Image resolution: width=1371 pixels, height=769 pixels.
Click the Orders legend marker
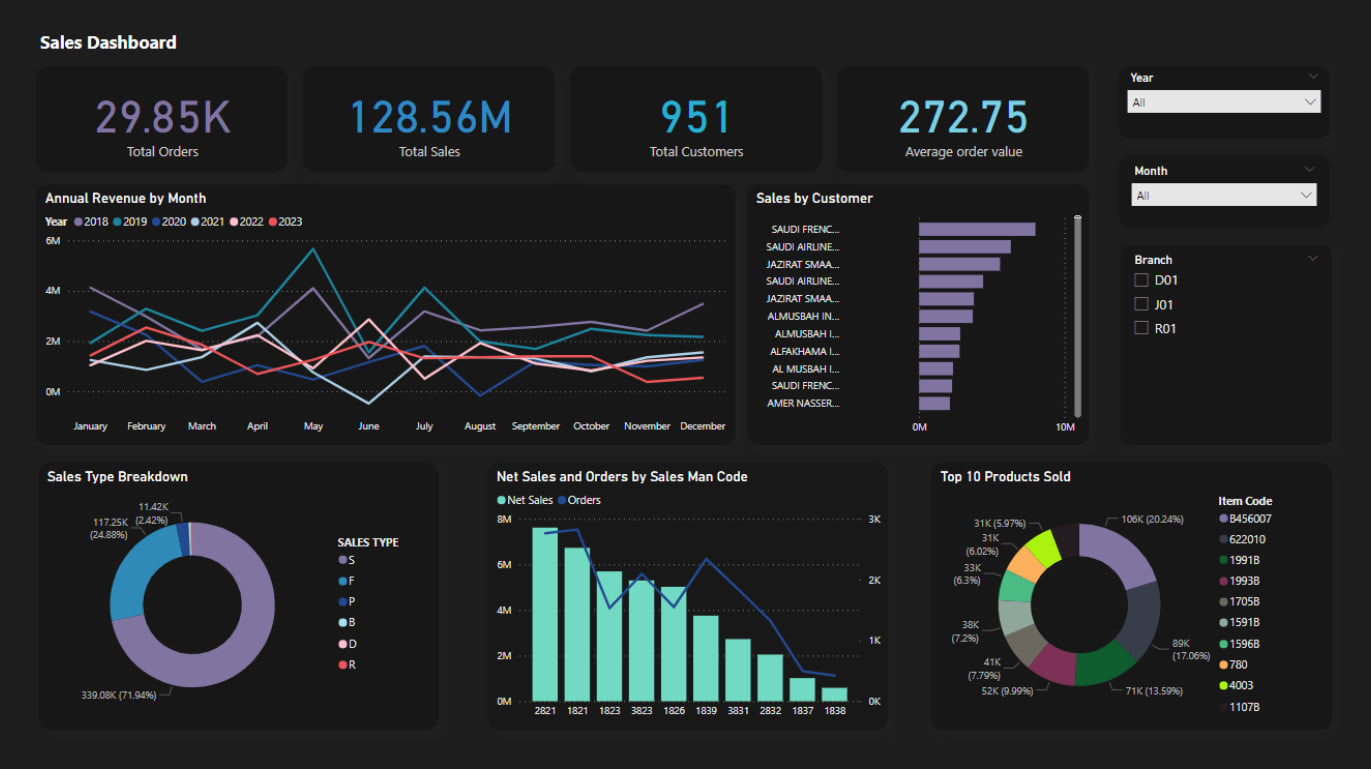click(x=561, y=500)
